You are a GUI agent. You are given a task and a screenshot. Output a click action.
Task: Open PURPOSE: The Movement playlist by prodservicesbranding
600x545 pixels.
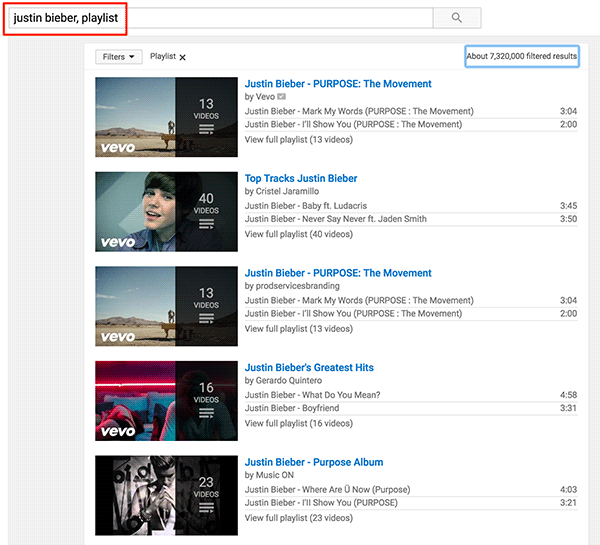[x=338, y=273]
